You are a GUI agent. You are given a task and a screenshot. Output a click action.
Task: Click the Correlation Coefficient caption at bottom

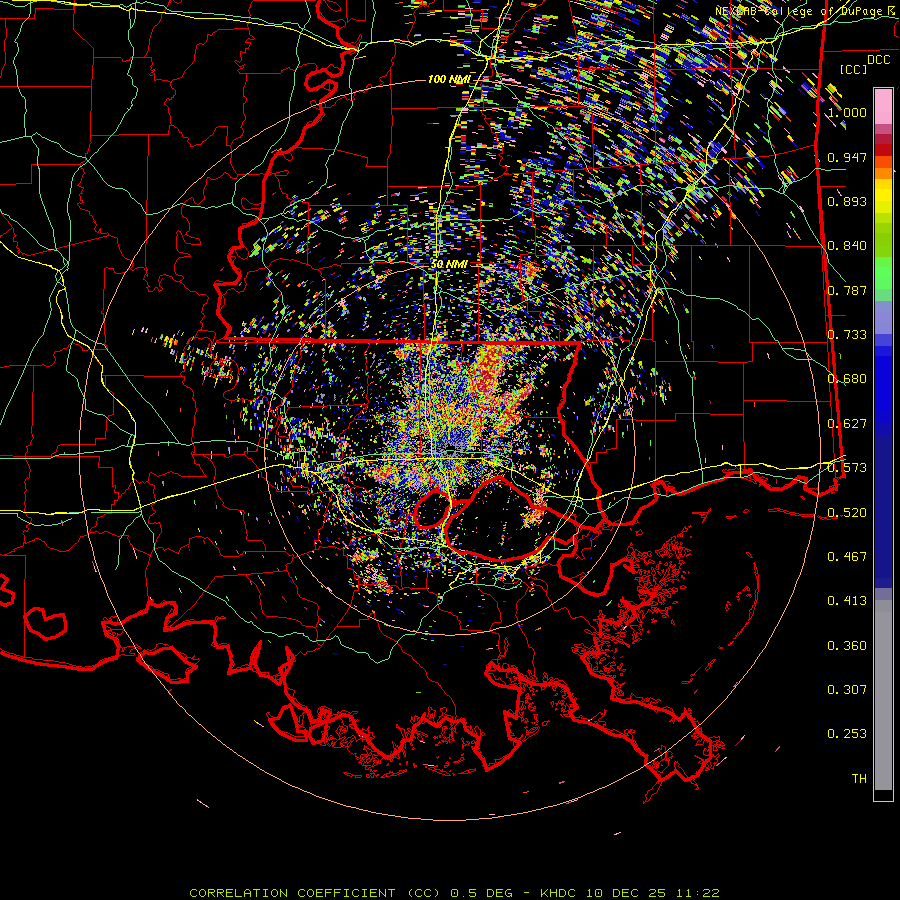pyautogui.click(x=454, y=893)
